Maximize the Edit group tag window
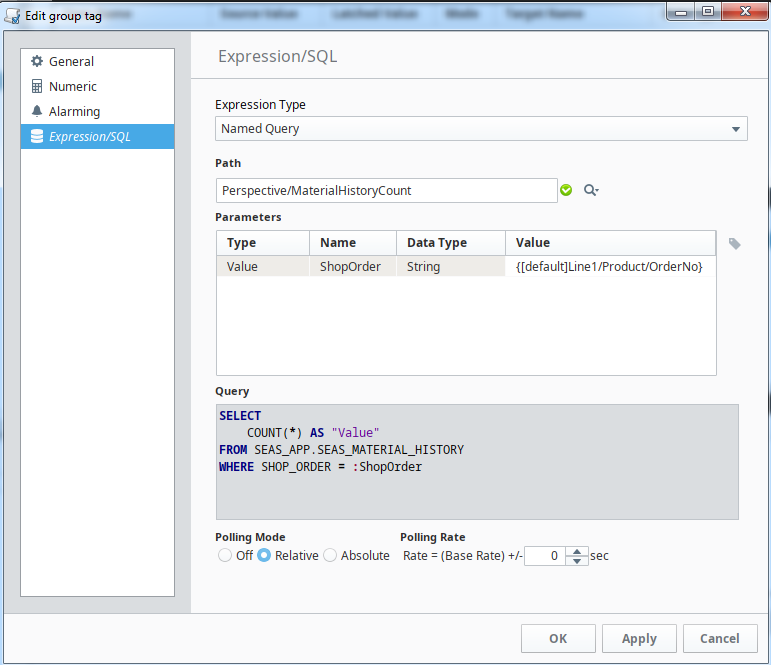This screenshot has width=771, height=665. pos(708,12)
